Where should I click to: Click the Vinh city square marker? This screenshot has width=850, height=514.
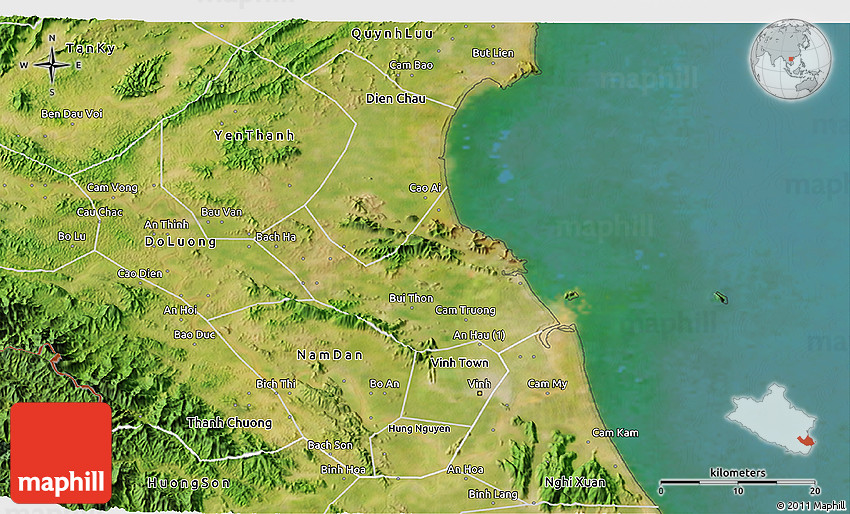click(x=480, y=394)
